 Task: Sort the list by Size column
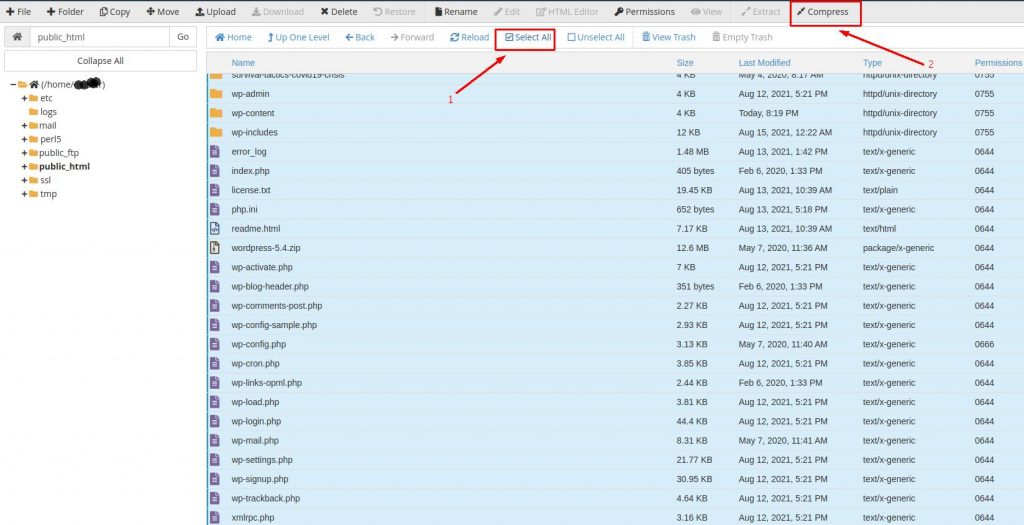point(685,63)
